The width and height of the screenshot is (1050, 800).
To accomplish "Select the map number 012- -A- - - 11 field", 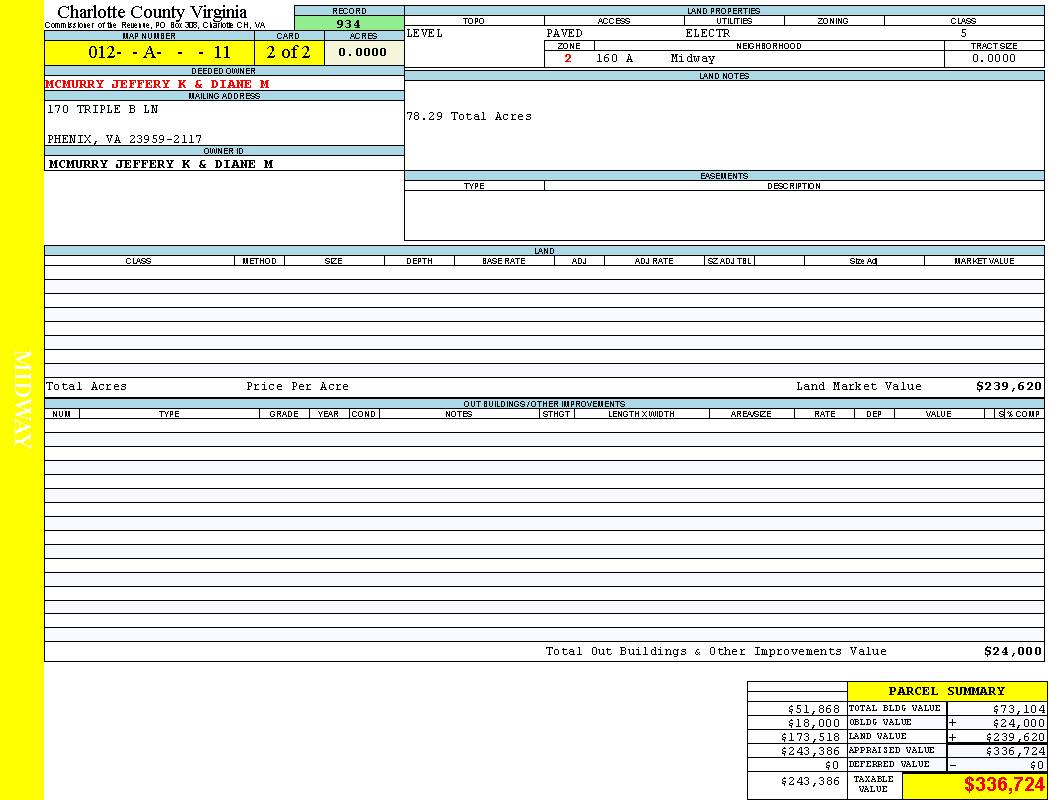I will coord(149,53).
